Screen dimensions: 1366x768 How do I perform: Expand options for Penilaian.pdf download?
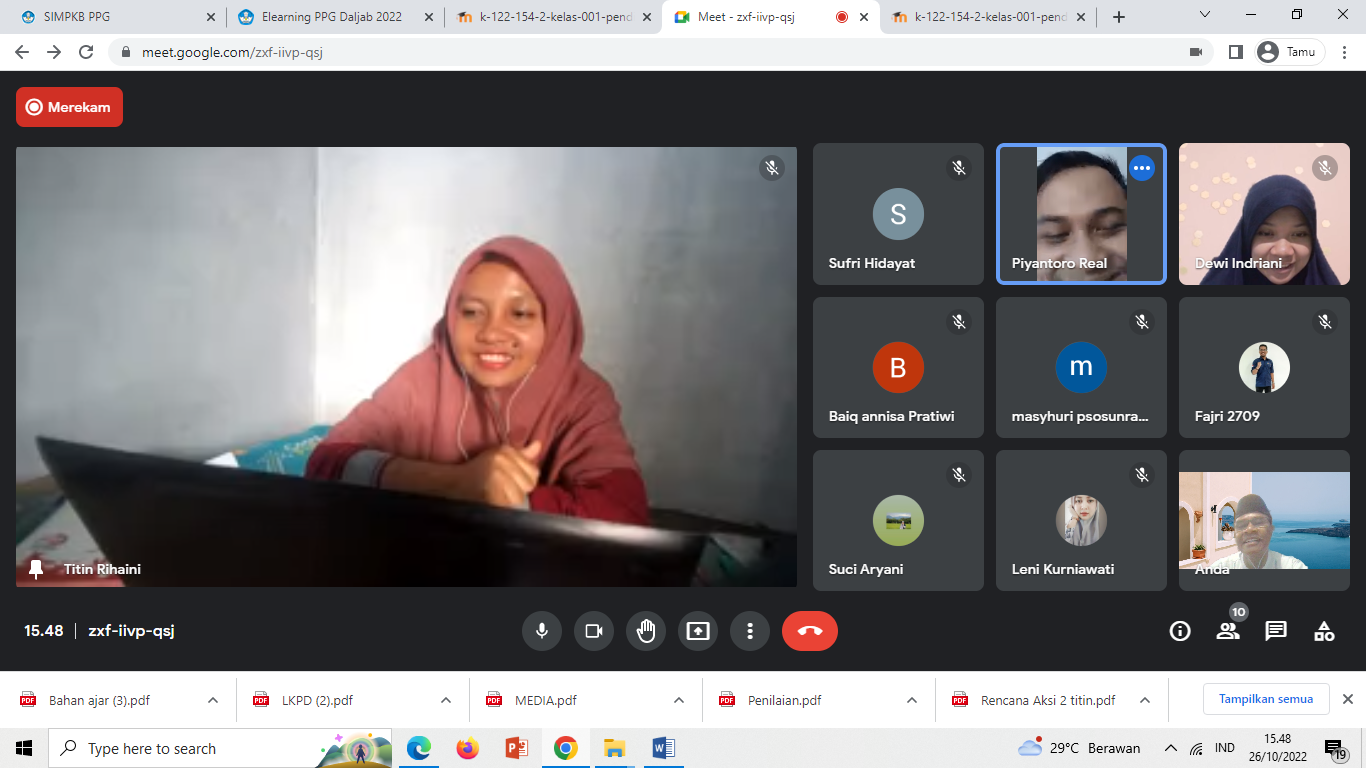pyautogui.click(x=912, y=700)
